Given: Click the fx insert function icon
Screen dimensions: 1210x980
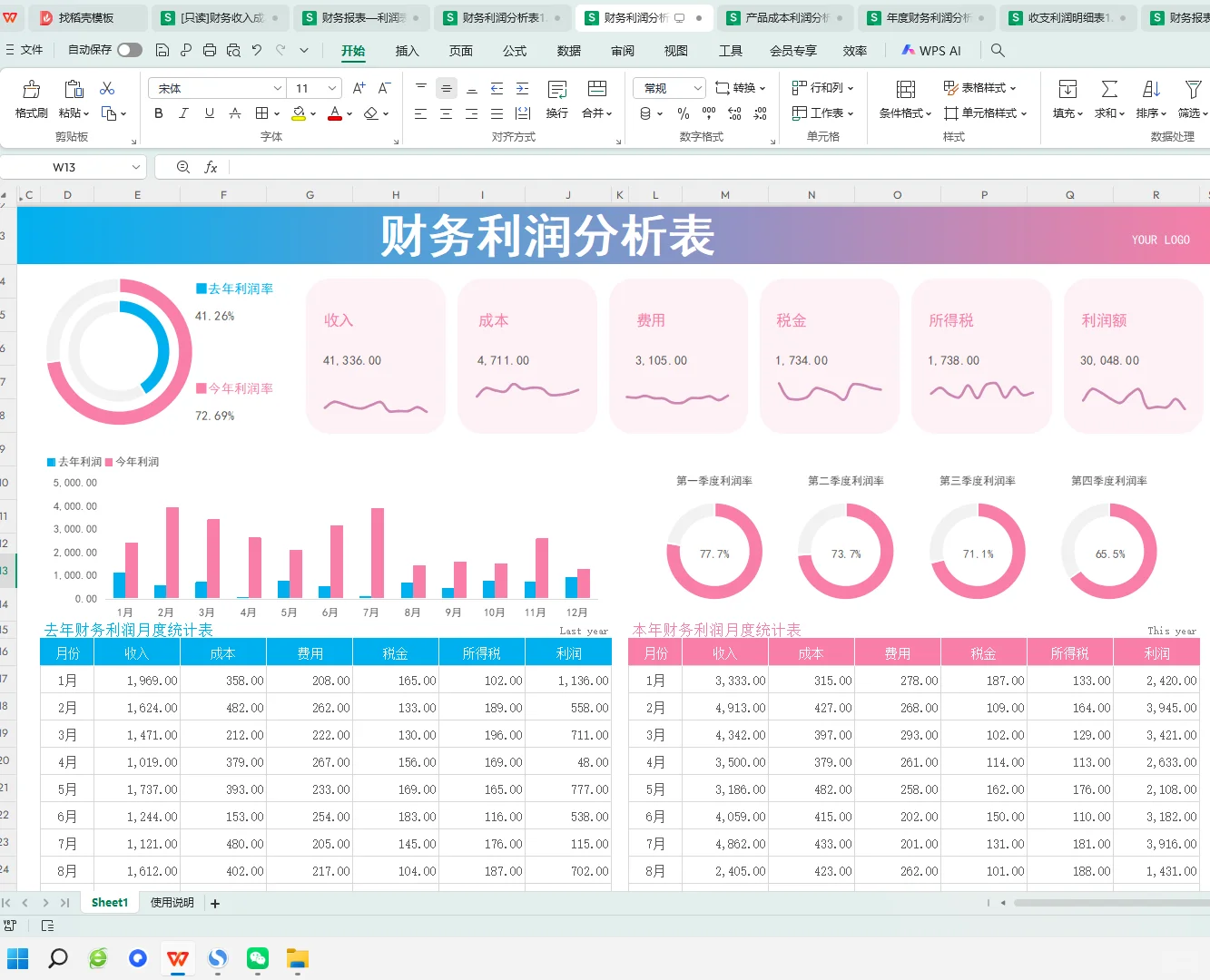Looking at the screenshot, I should pyautogui.click(x=211, y=167).
